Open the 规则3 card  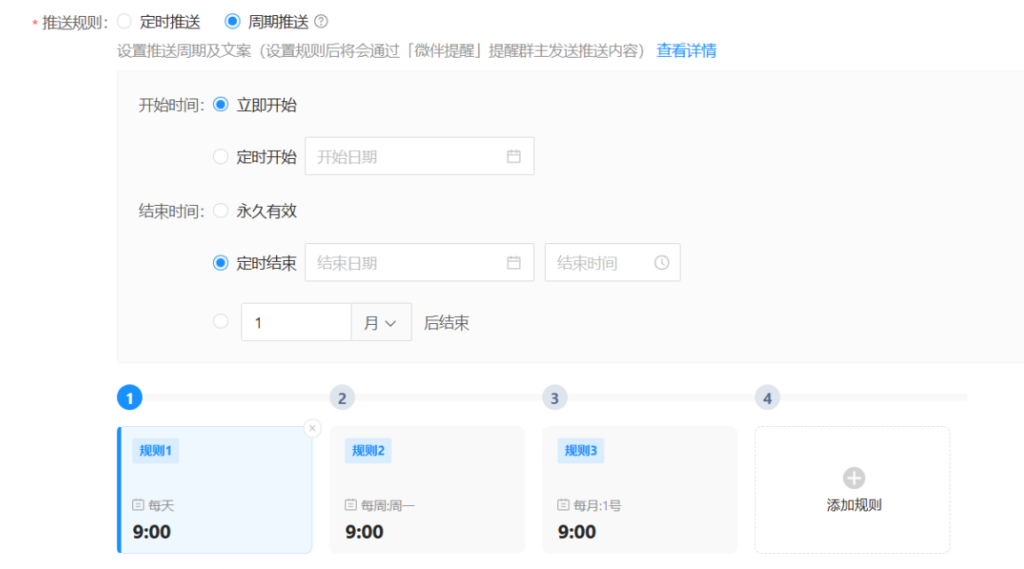coord(639,490)
